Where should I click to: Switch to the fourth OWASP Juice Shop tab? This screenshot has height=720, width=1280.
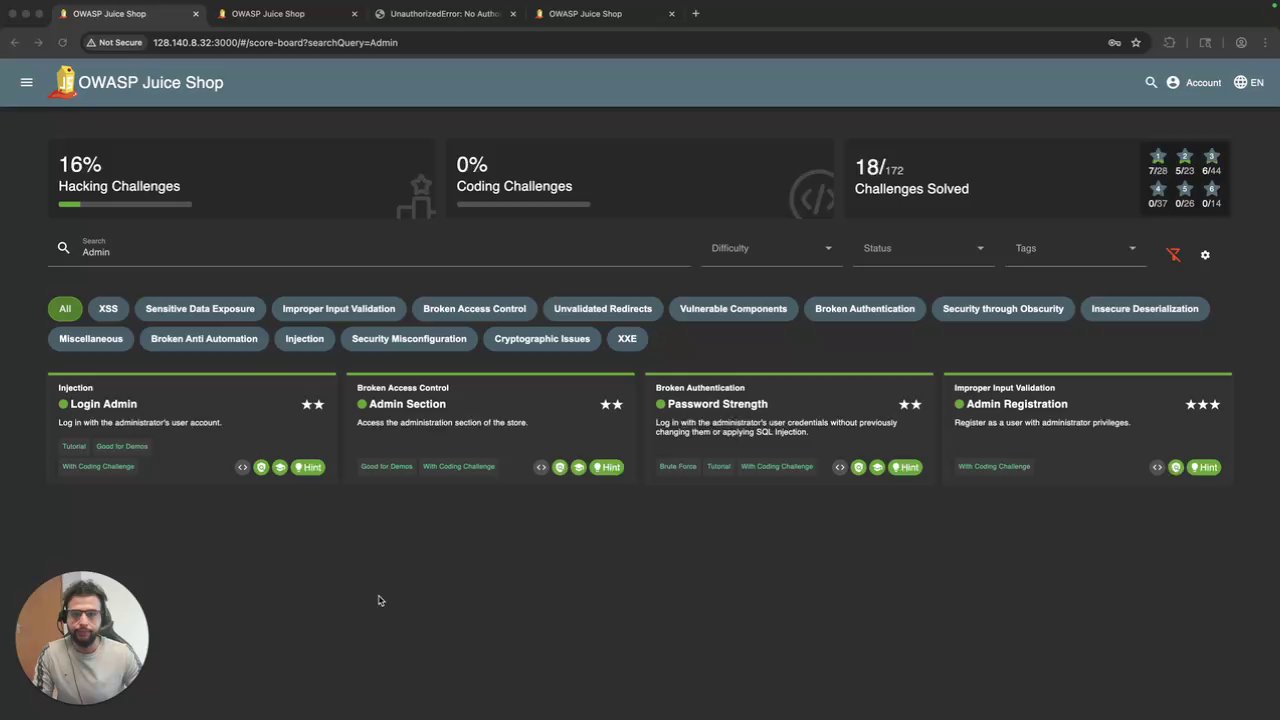(604, 14)
